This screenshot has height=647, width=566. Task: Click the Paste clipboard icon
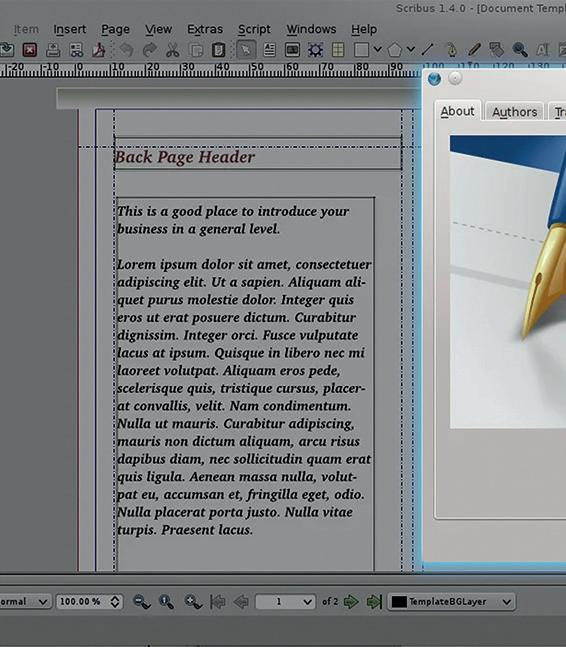tap(218, 50)
